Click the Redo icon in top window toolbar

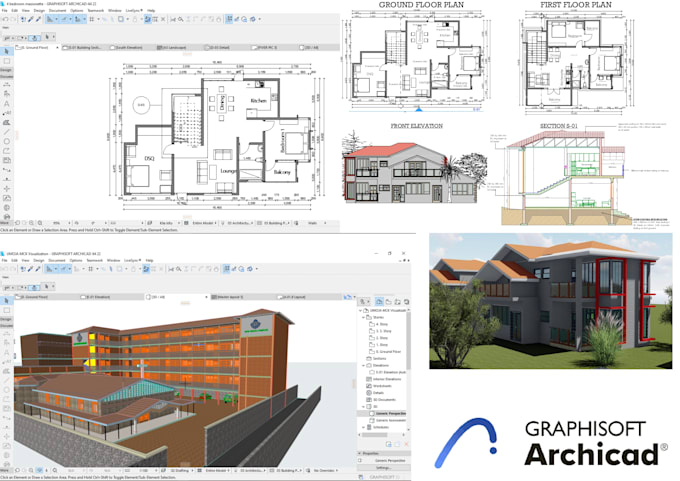click(13, 19)
